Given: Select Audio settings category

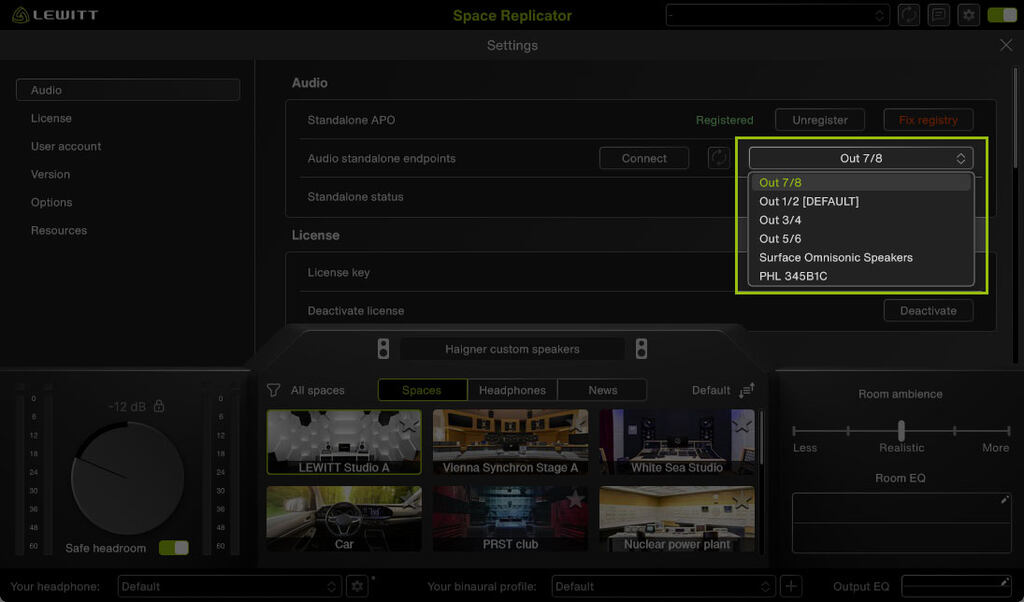Looking at the screenshot, I should [x=128, y=90].
